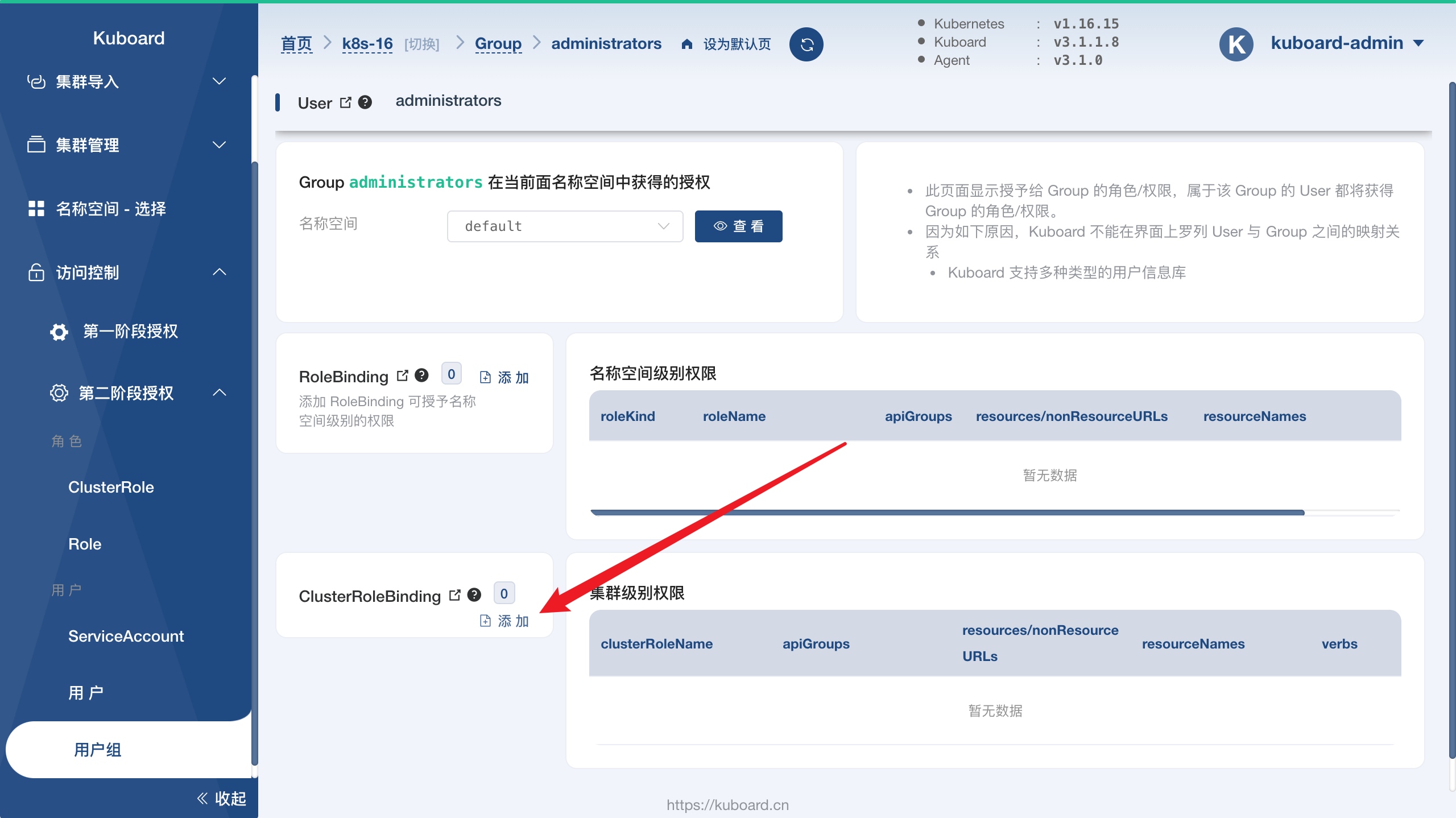This screenshot has width=1456, height=818.
Task: Click the 集群导入 sidebar icon
Action: click(36, 82)
